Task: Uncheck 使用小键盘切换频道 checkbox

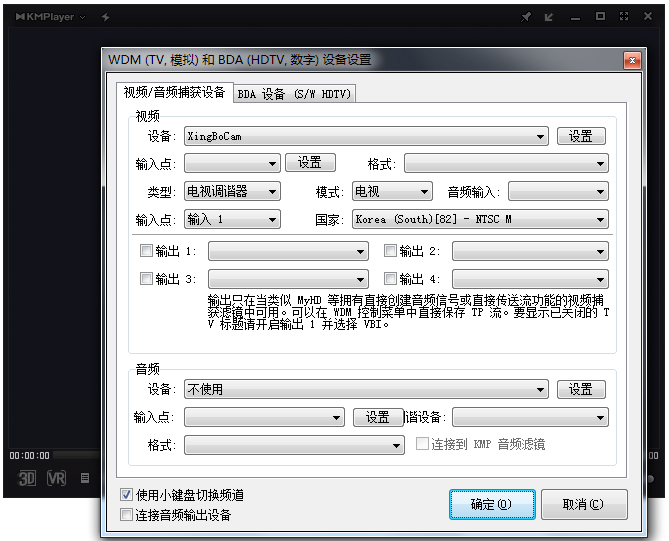Action: (x=126, y=494)
